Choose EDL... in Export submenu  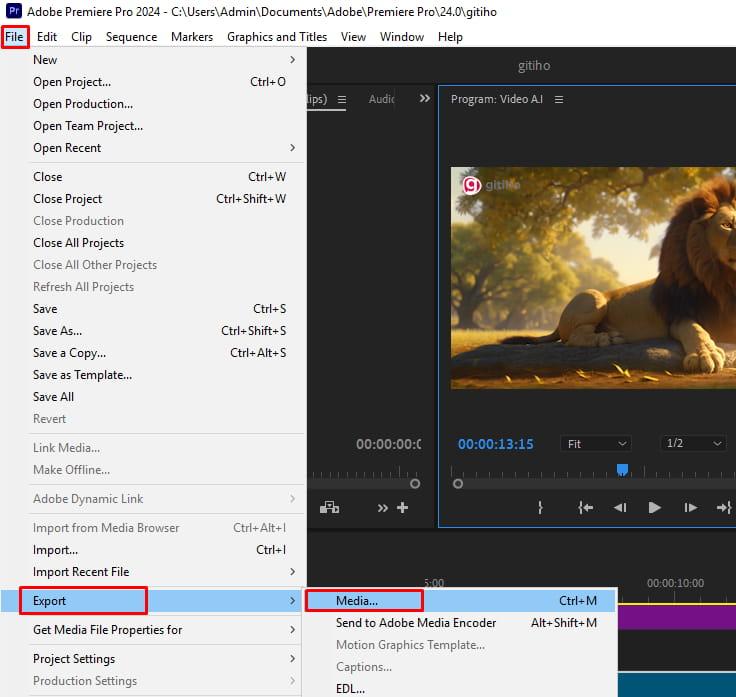coord(460,689)
